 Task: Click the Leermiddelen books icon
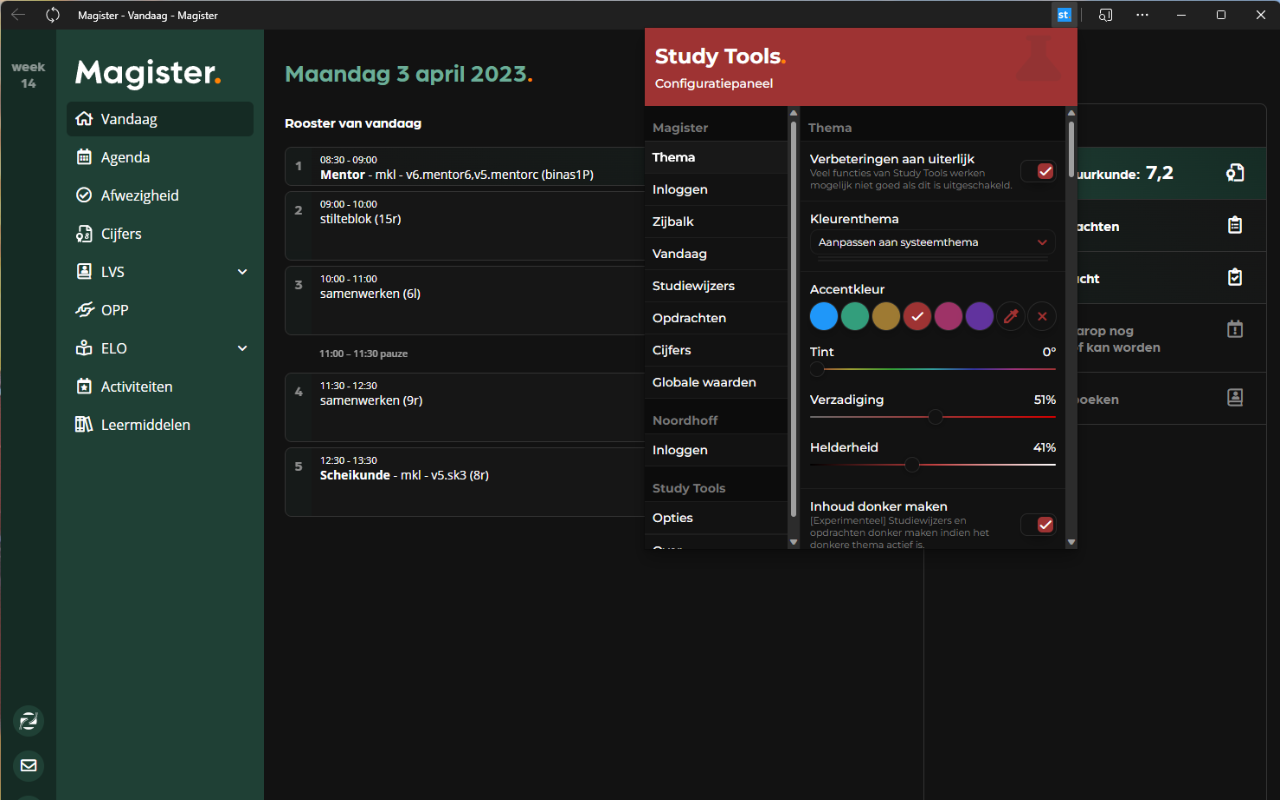[x=85, y=424]
